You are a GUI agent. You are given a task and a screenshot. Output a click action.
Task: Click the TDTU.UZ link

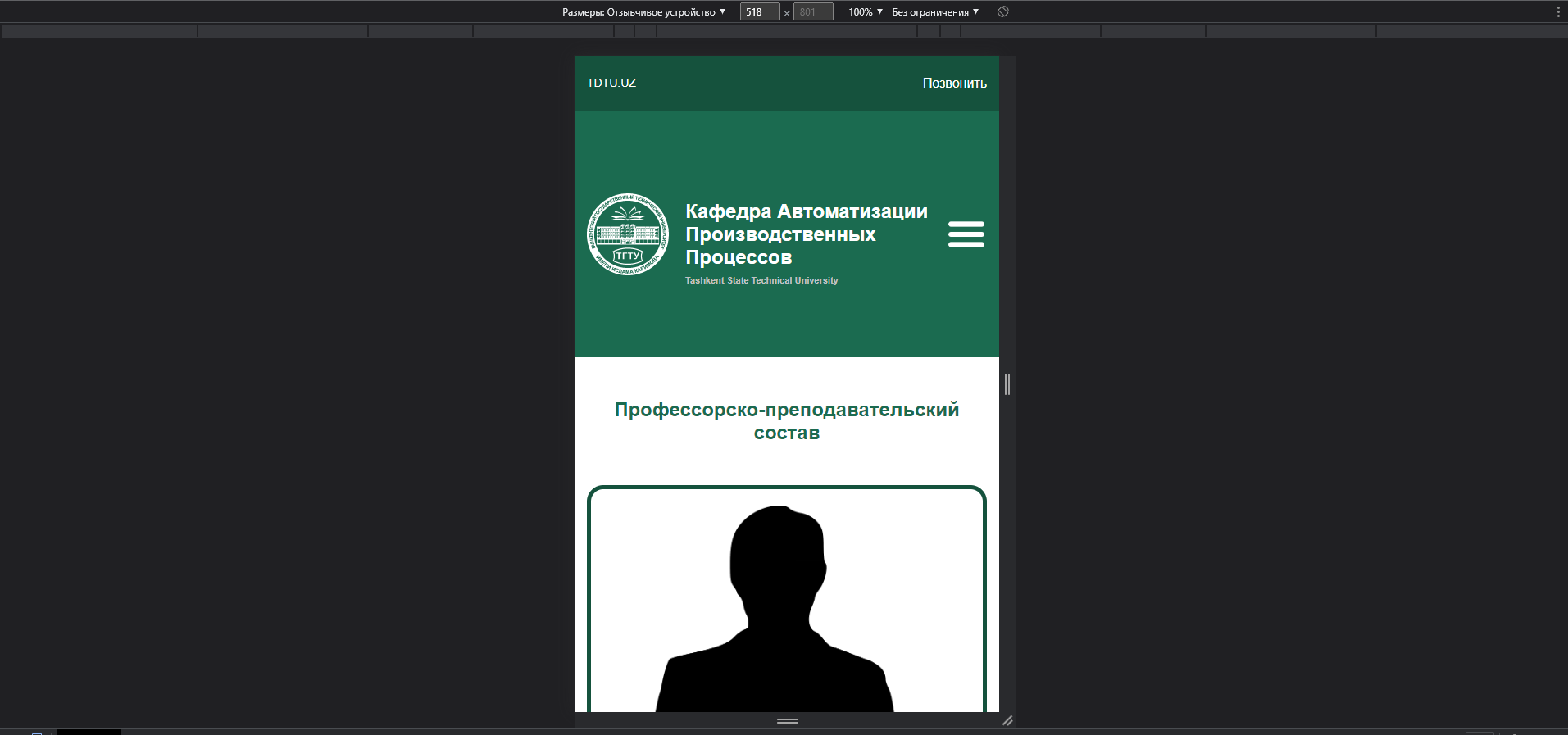pyautogui.click(x=611, y=83)
